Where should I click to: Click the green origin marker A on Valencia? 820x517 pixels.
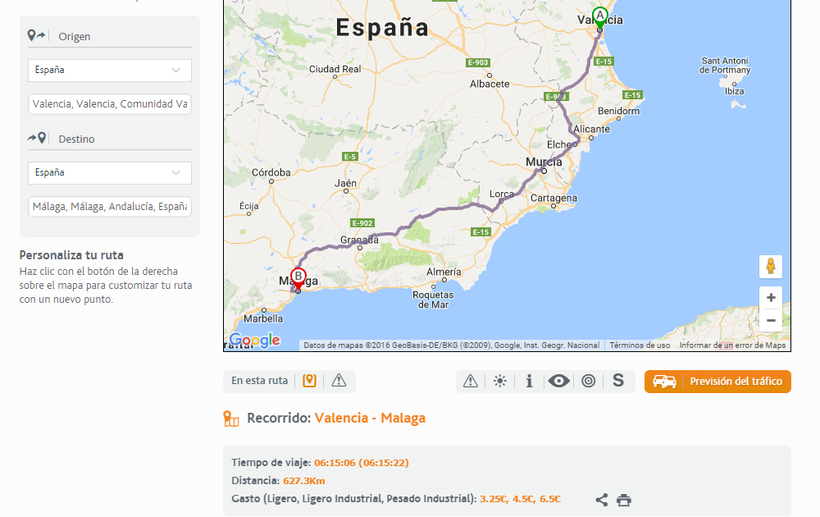pos(600,16)
